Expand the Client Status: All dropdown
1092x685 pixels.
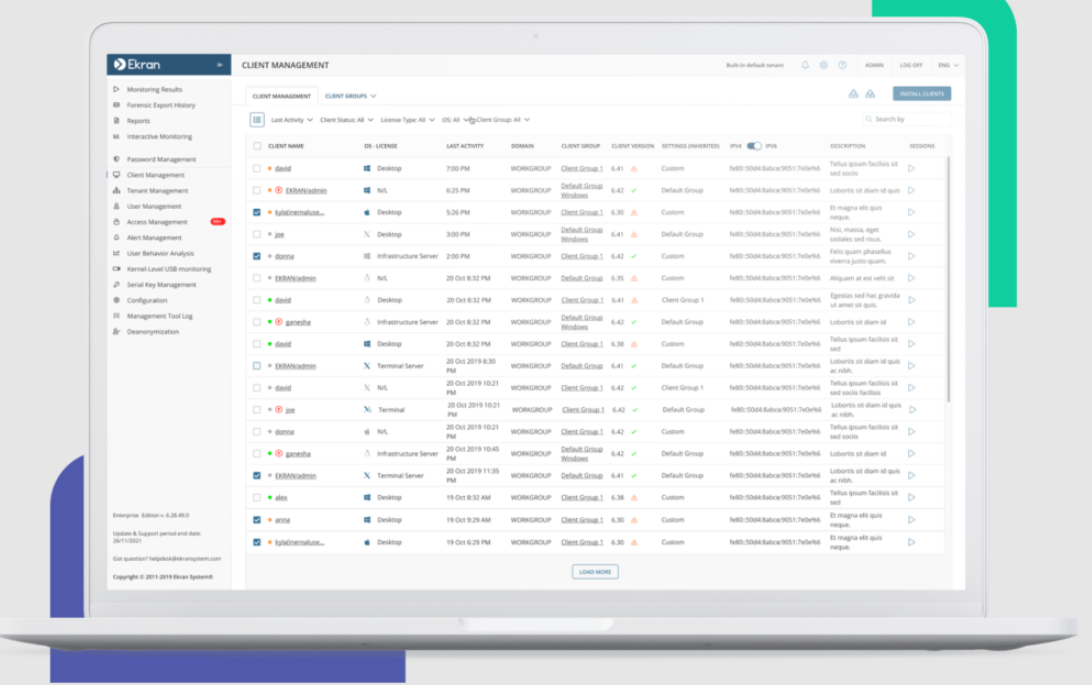[347, 120]
